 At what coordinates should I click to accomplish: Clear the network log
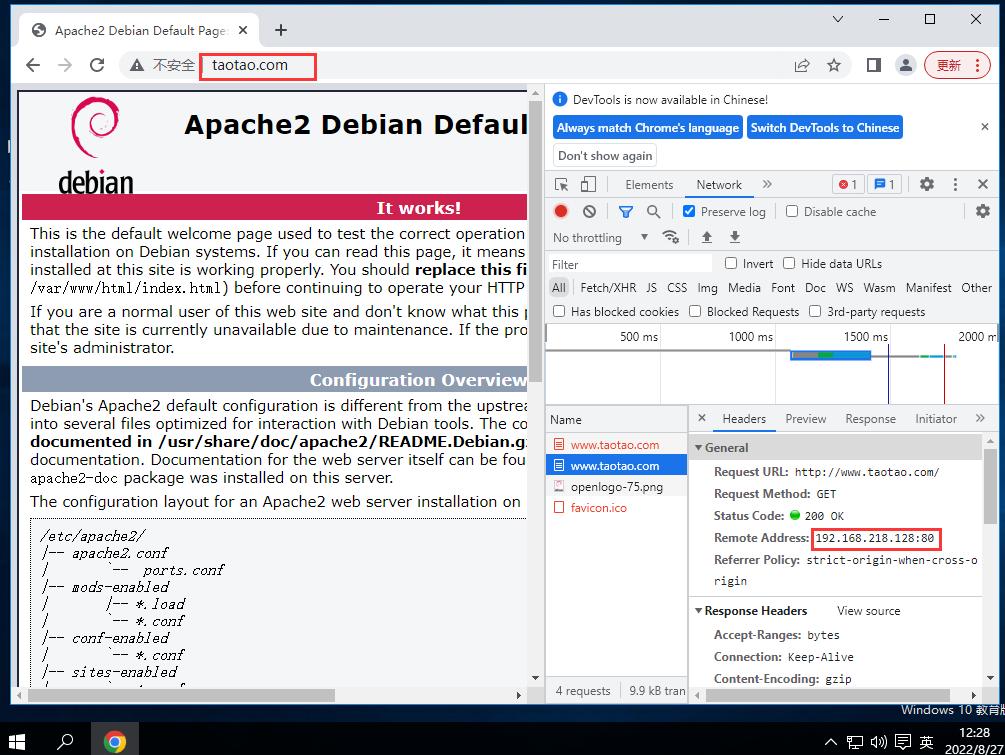tap(589, 211)
